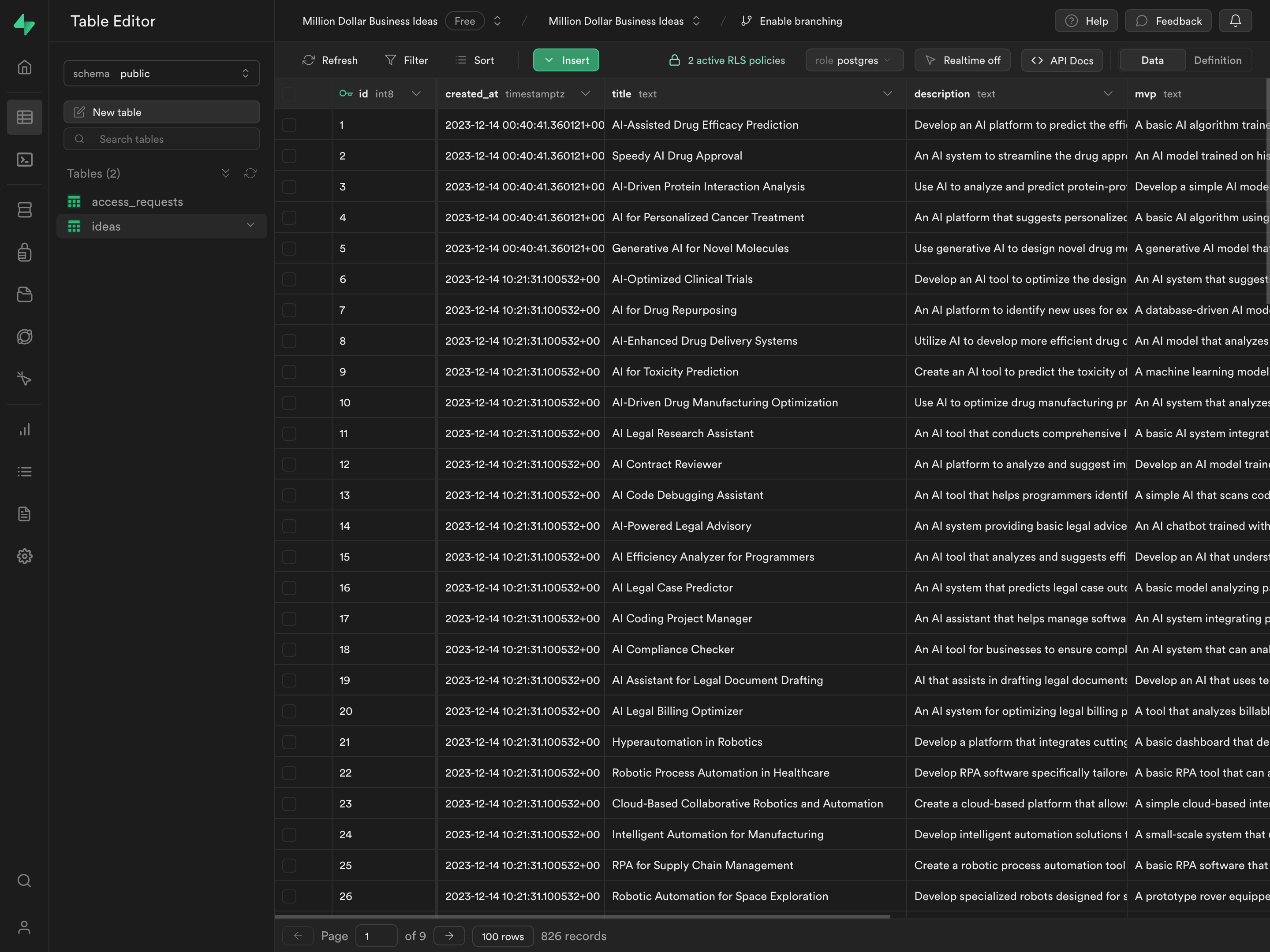The height and width of the screenshot is (952, 1270).
Task: Open the schema public selector
Action: click(x=161, y=73)
